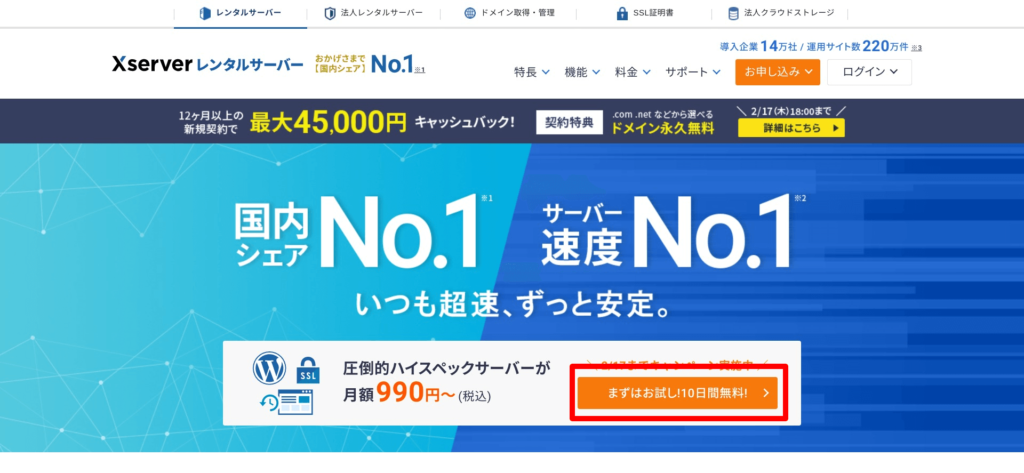Click the 契約特典 label in banner

click(569, 122)
